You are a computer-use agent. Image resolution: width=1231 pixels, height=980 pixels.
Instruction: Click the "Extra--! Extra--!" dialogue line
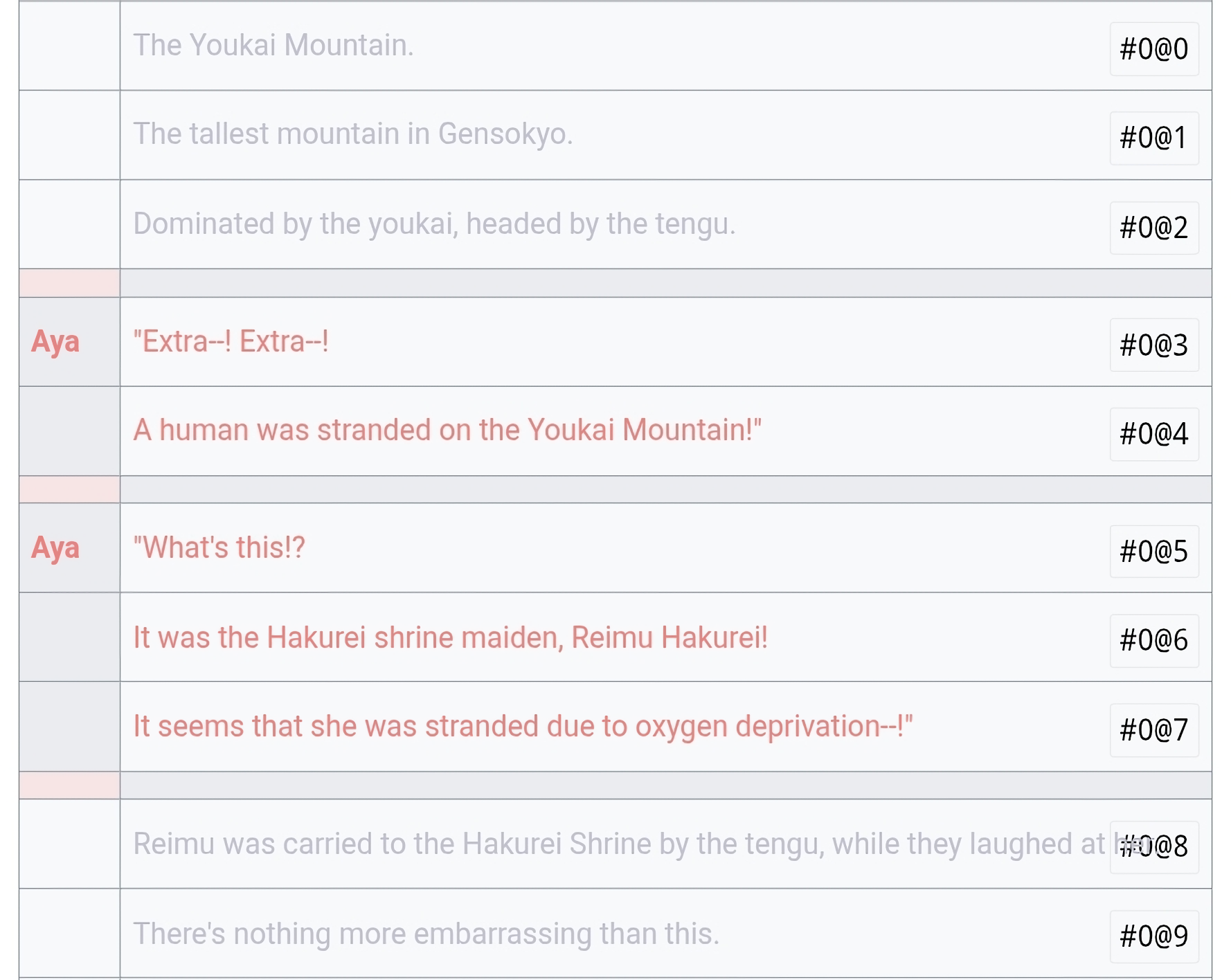[231, 342]
